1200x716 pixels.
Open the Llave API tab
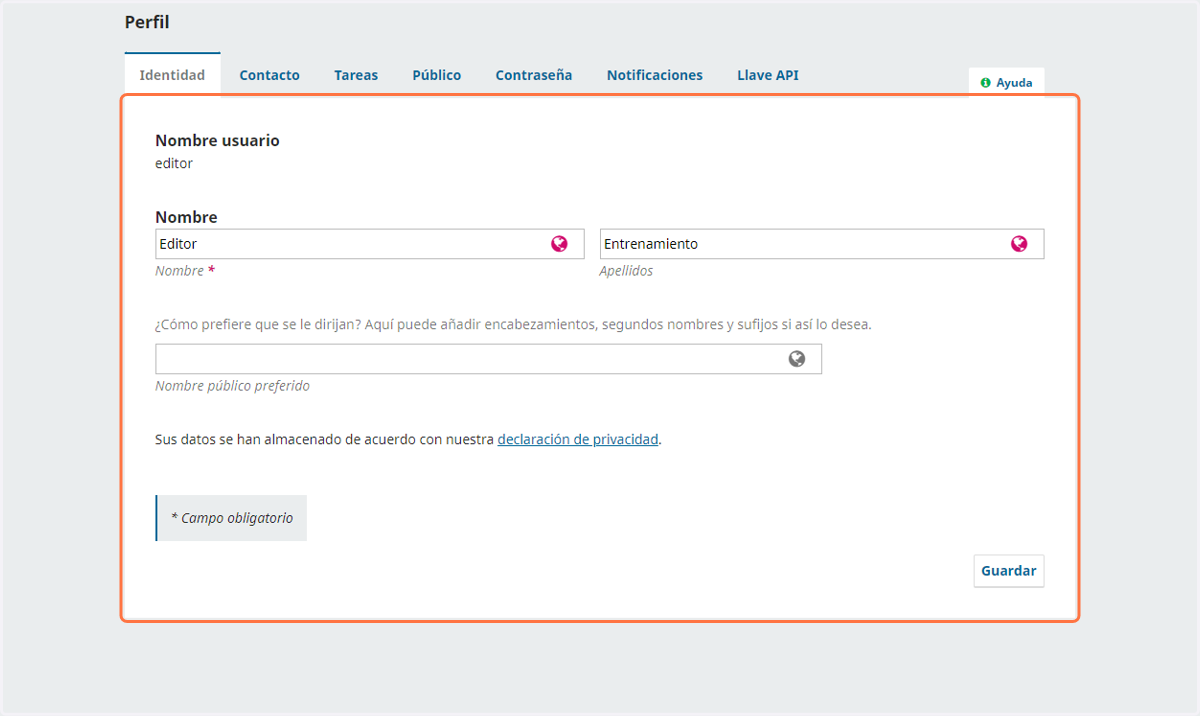[768, 75]
